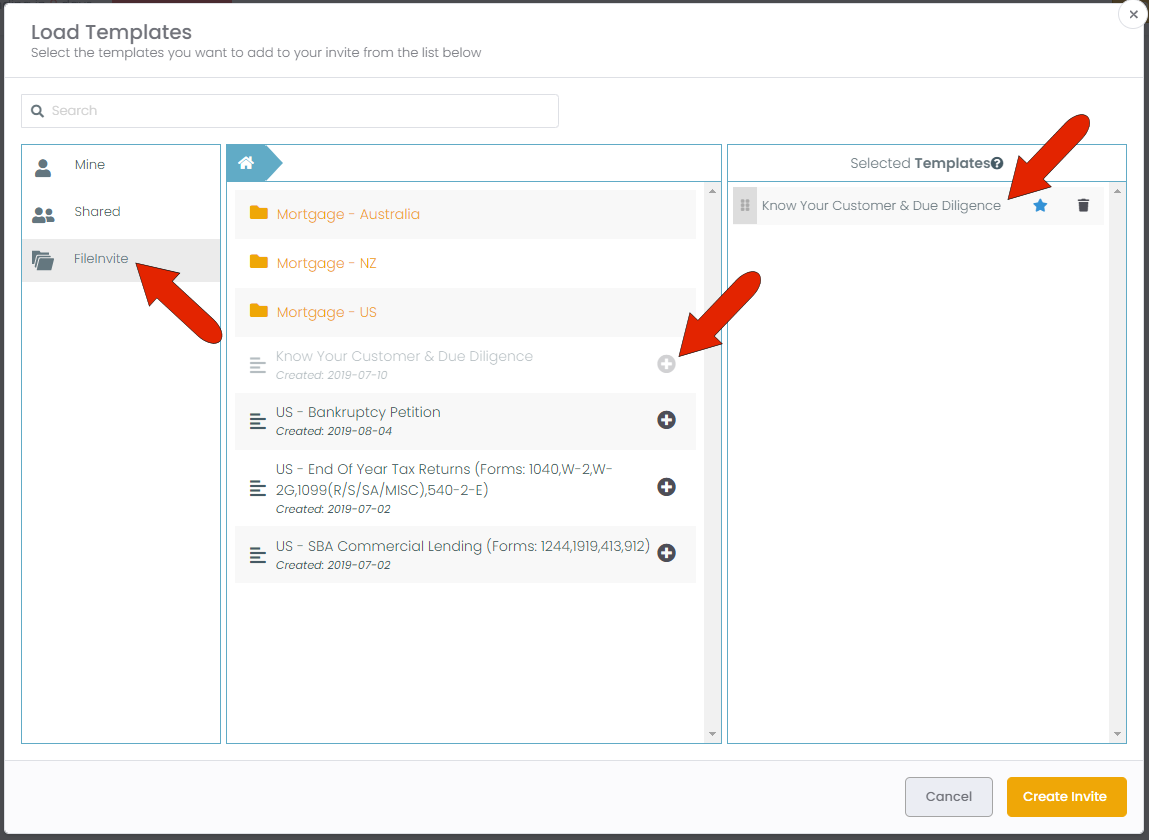
Task: Click greyed plus icon for Know Your Customer
Action: coord(666,365)
